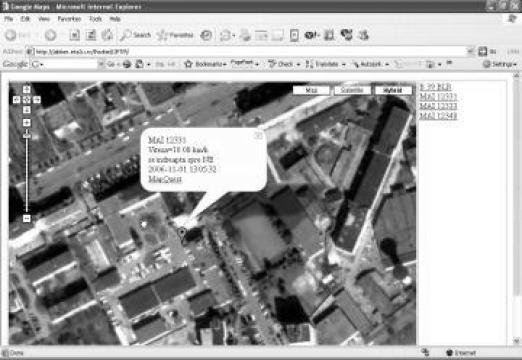
Task: Open the Google toolbar Go dropdown
Action: click(x=118, y=64)
